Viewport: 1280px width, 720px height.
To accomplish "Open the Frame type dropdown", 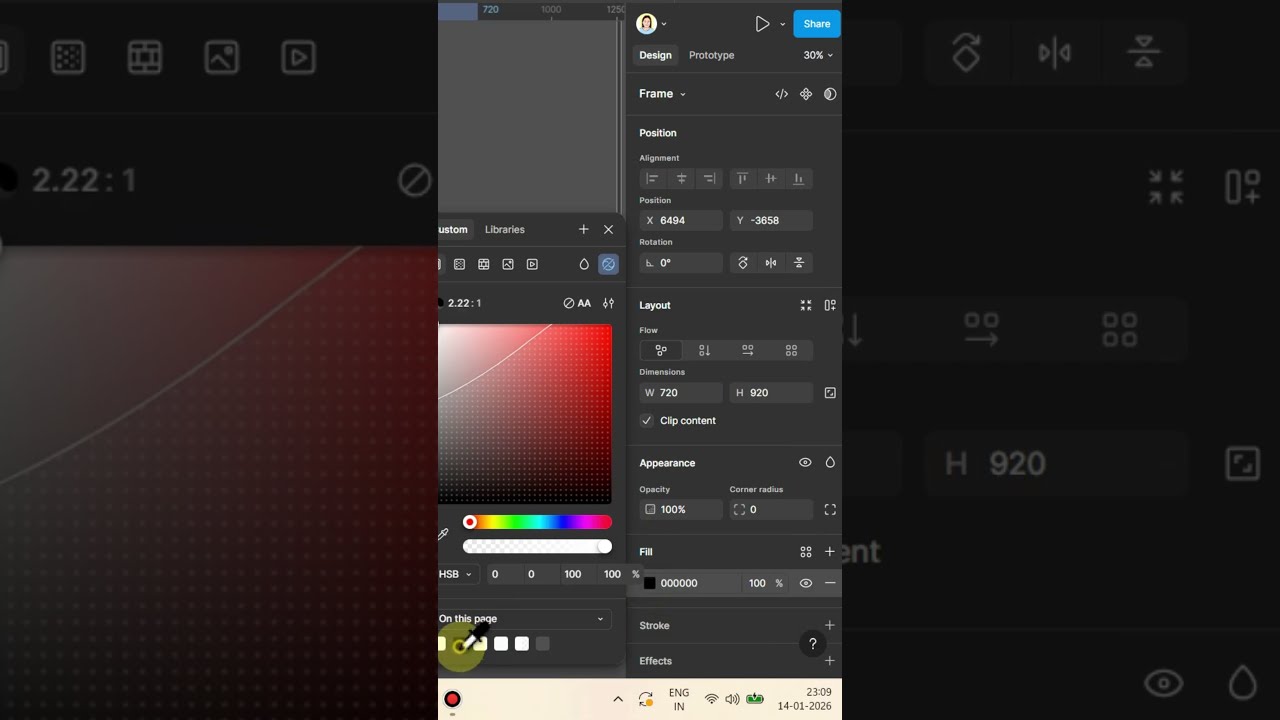I will pos(662,94).
